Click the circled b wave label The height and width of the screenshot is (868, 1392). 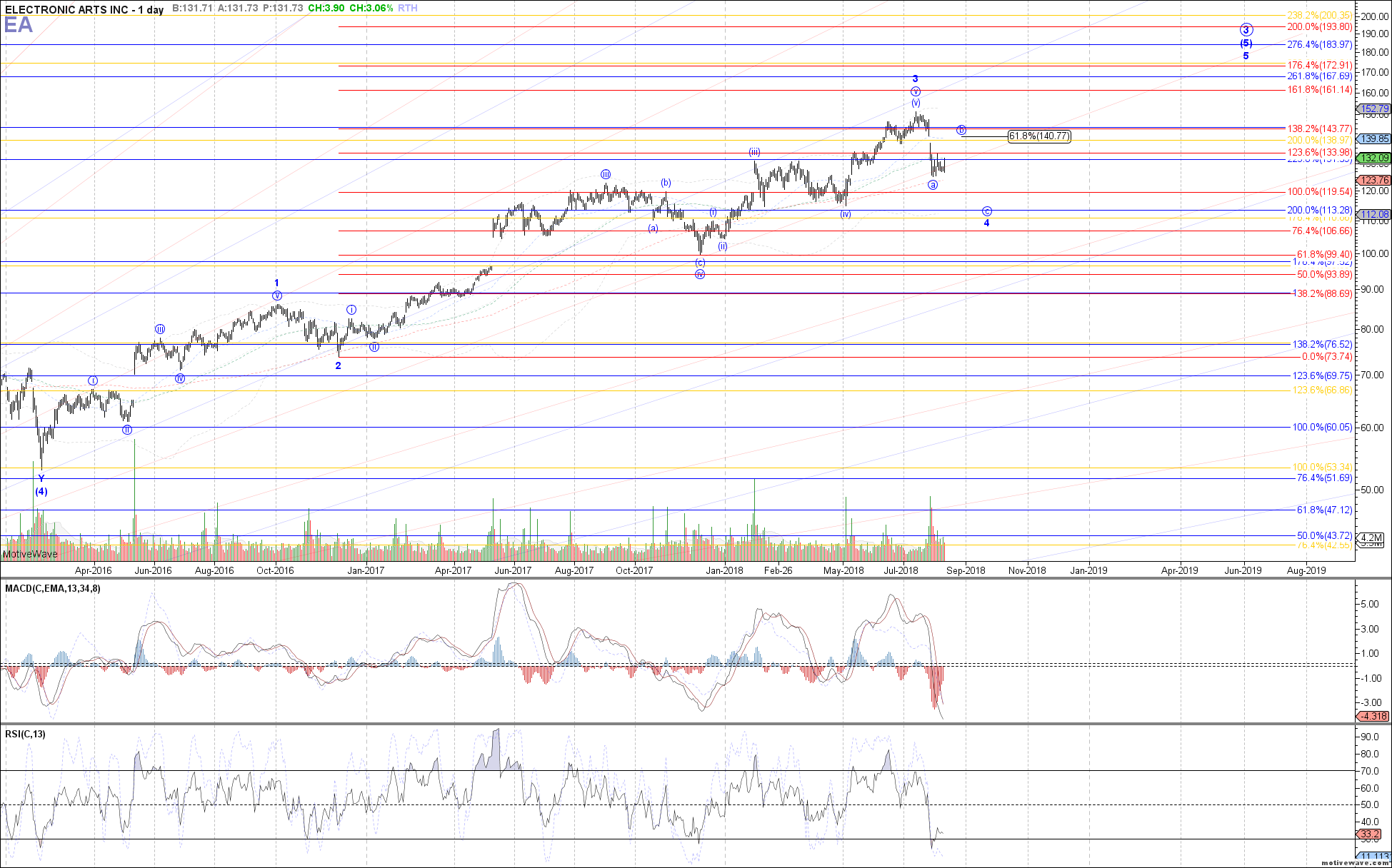pyautogui.click(x=961, y=130)
